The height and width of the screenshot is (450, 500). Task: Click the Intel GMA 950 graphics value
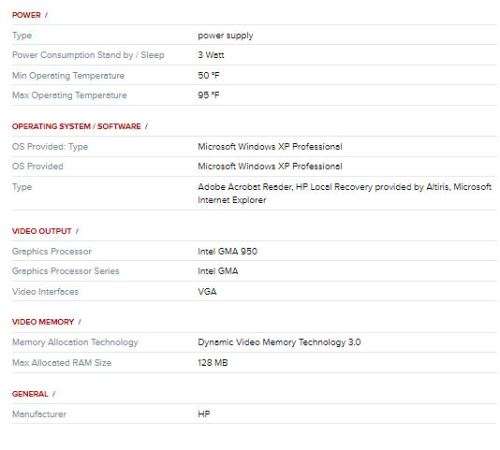(x=227, y=251)
